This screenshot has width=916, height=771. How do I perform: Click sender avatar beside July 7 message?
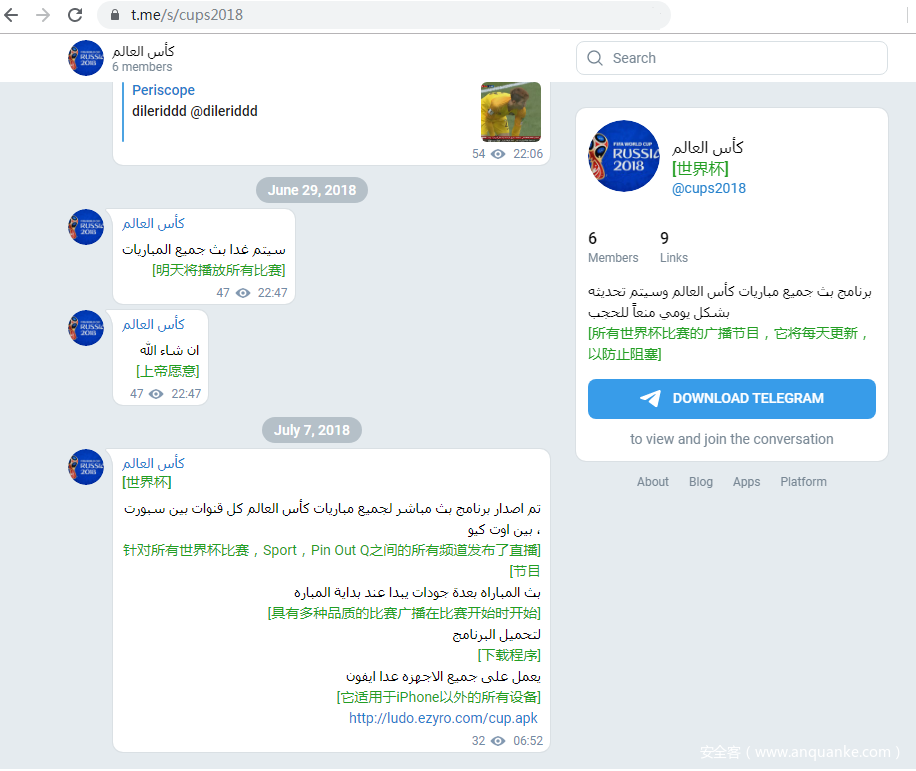point(86,467)
